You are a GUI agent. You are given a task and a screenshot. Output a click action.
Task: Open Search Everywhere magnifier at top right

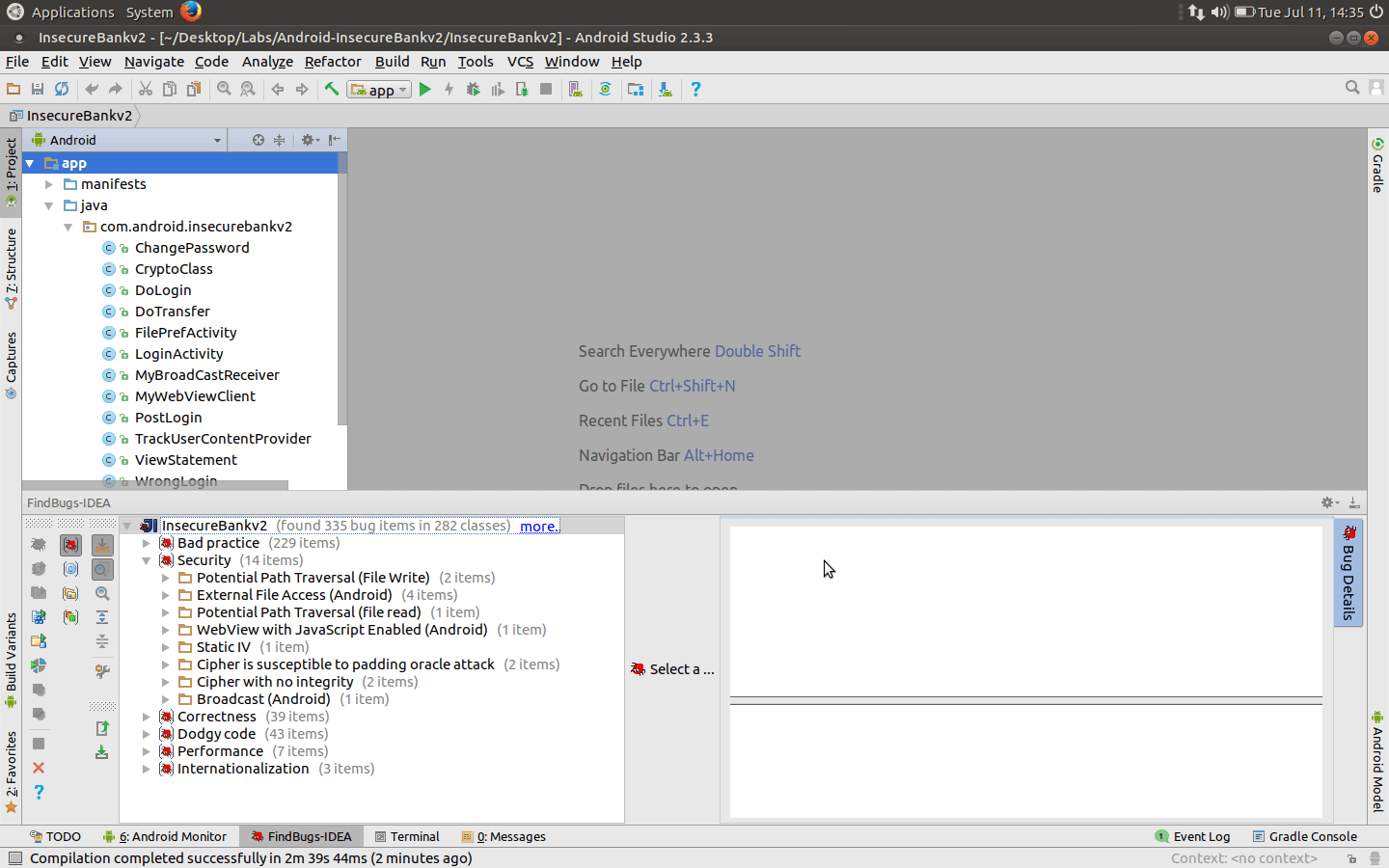[x=1352, y=88]
